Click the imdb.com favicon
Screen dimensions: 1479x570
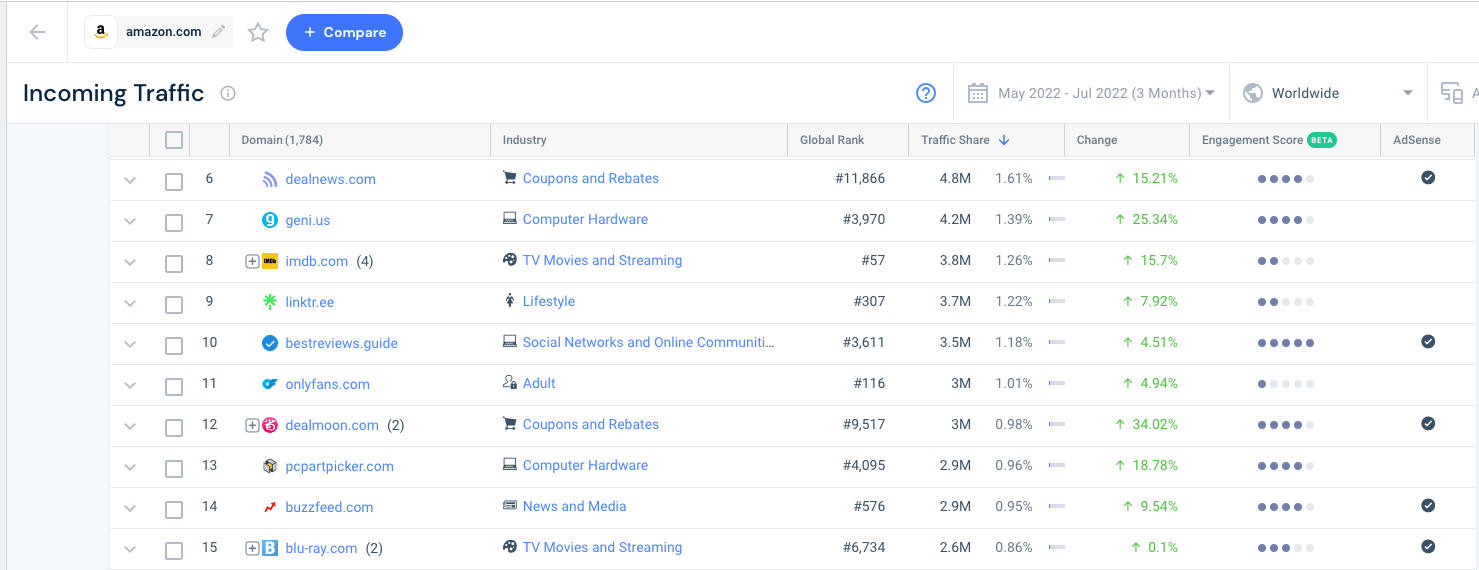(269, 261)
